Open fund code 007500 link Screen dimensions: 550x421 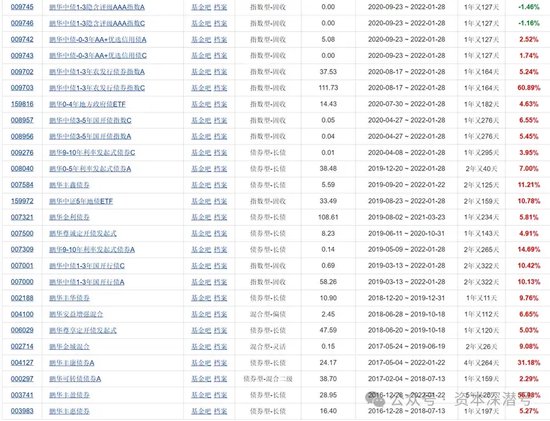[x=22, y=233]
